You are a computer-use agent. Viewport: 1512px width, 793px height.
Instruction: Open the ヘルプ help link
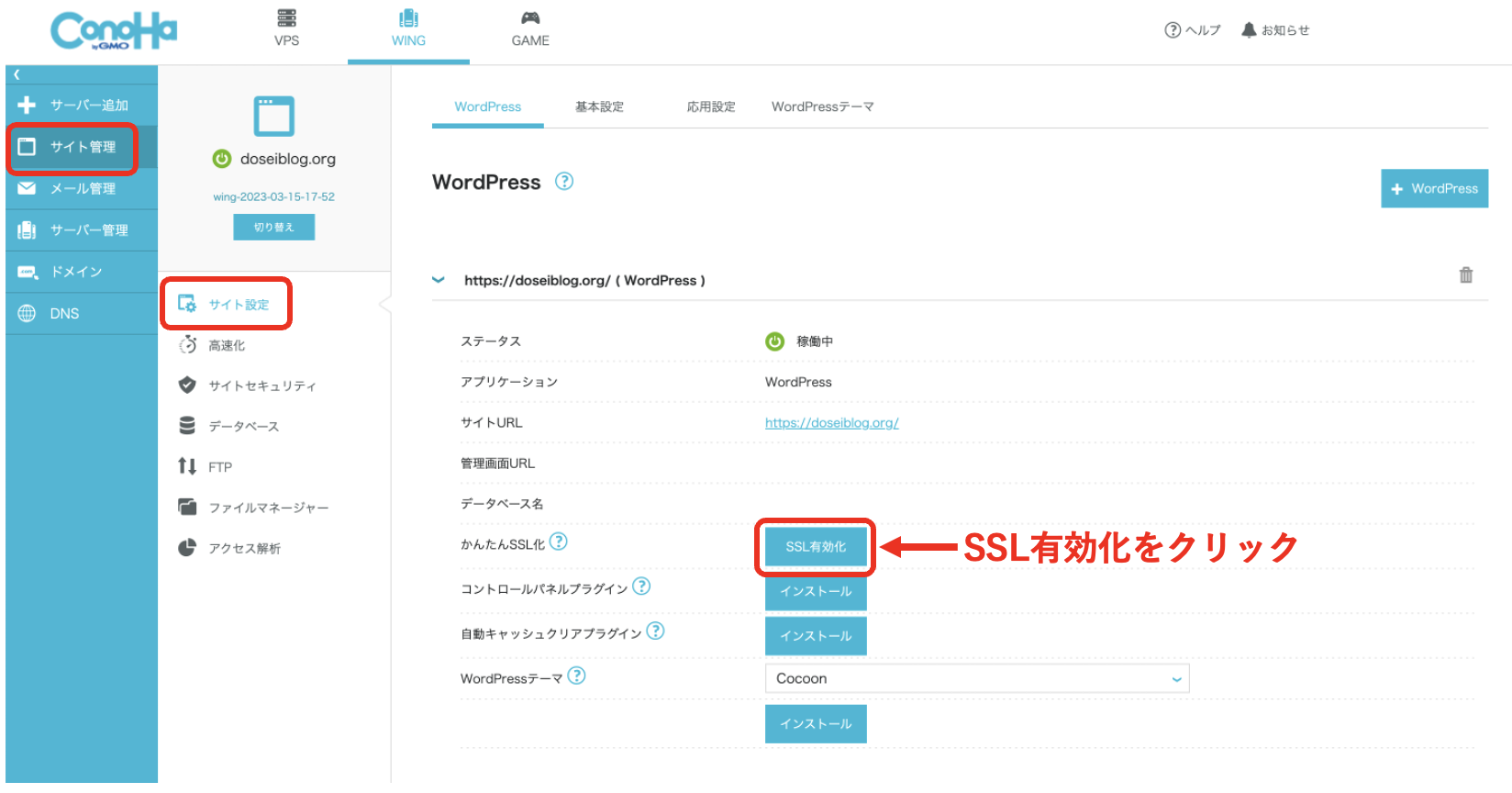point(1192,30)
